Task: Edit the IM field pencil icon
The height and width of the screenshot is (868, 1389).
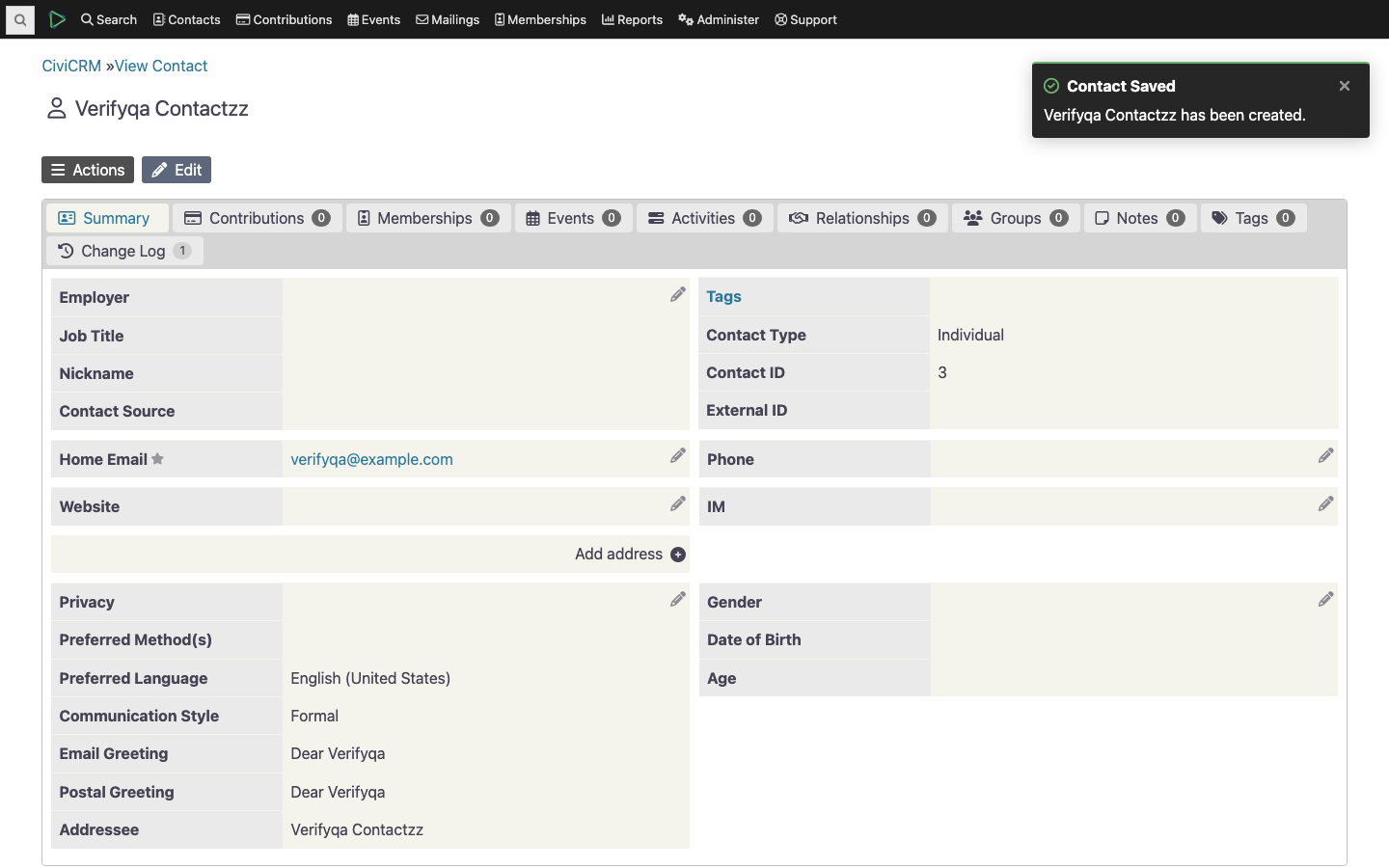Action: pos(1326,503)
